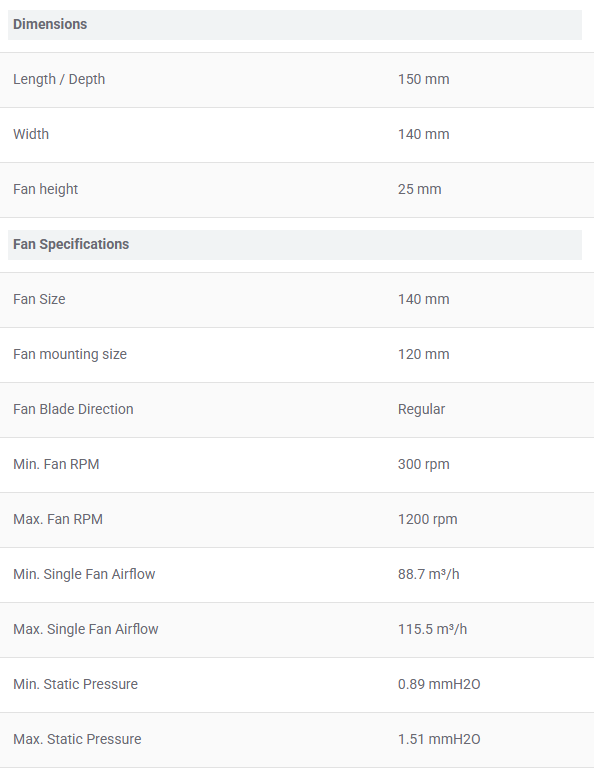This screenshot has width=594, height=770.
Task: Select the Fan Blade Direction label
Action: click(73, 409)
